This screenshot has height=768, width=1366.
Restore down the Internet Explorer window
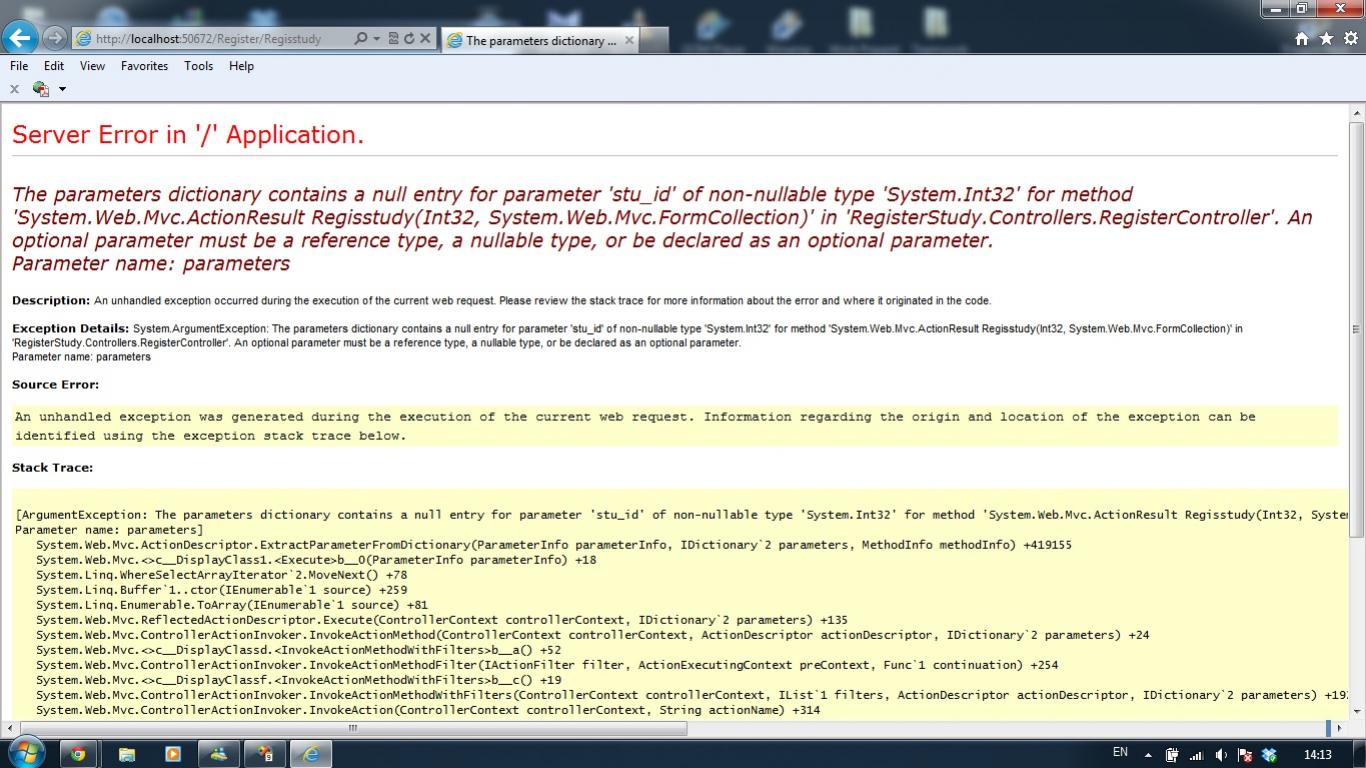point(1302,9)
